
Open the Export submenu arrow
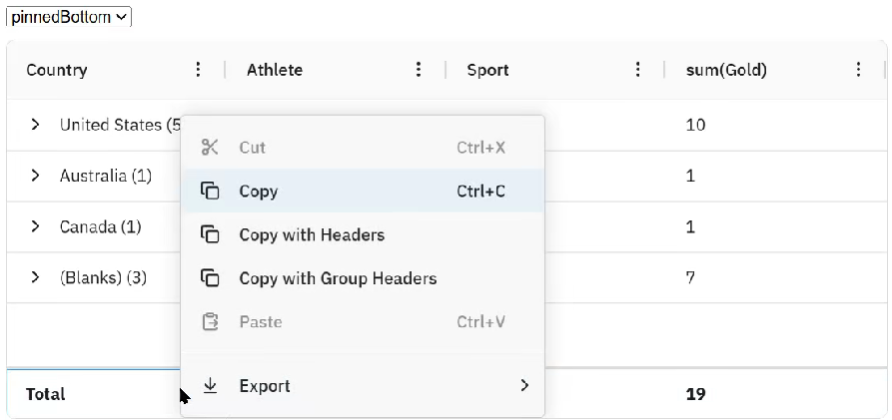[x=524, y=385]
